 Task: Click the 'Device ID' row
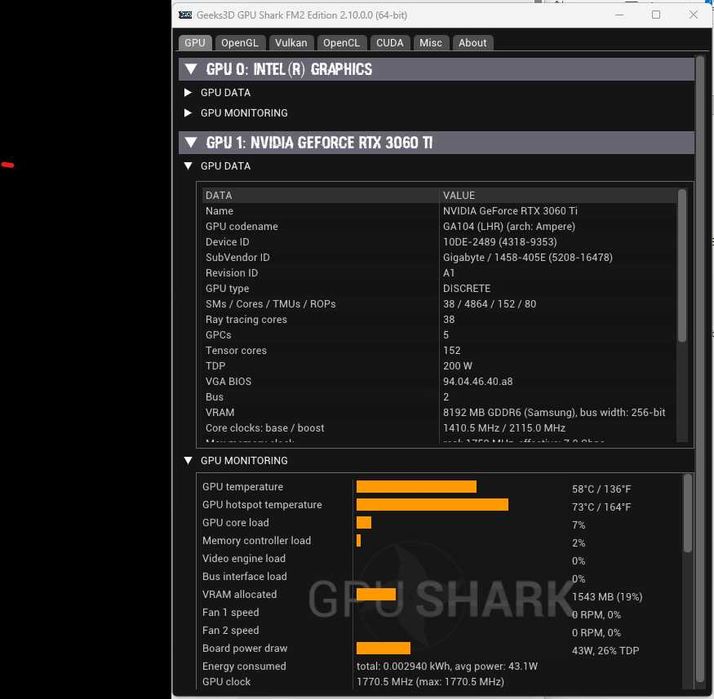439,242
